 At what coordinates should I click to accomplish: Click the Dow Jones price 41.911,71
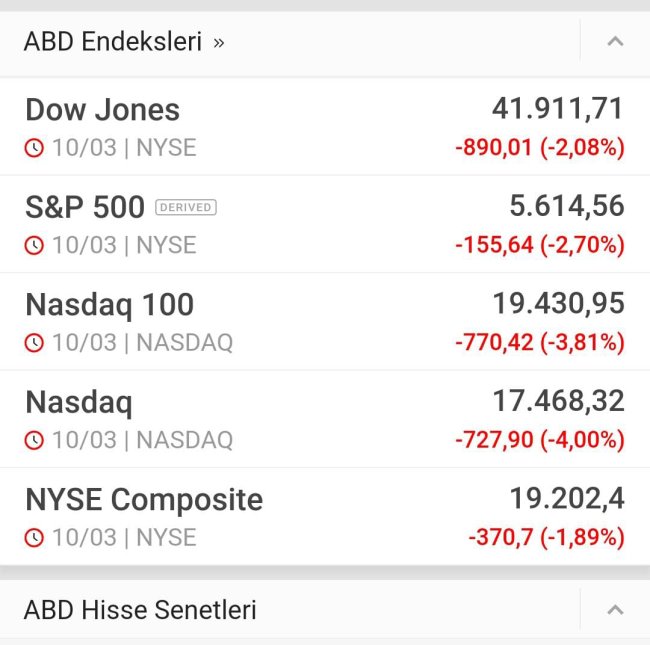(558, 109)
